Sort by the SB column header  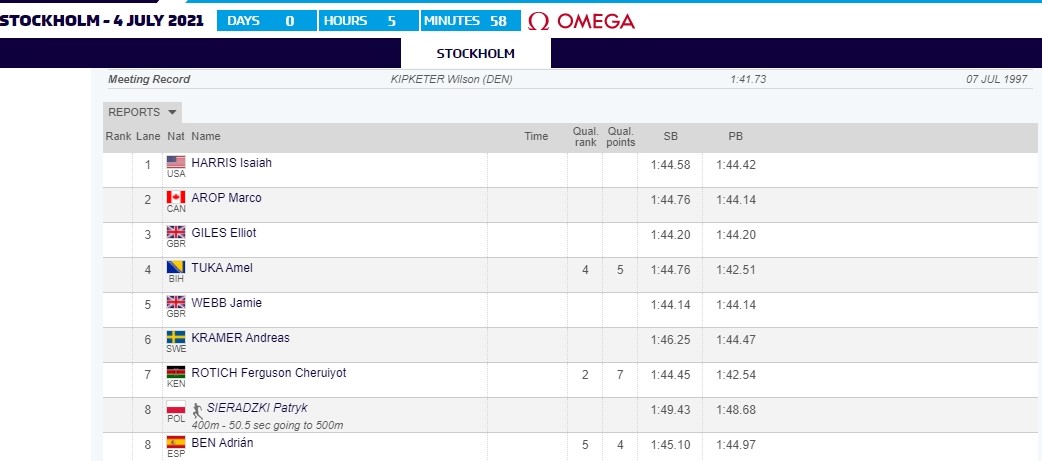tap(671, 137)
